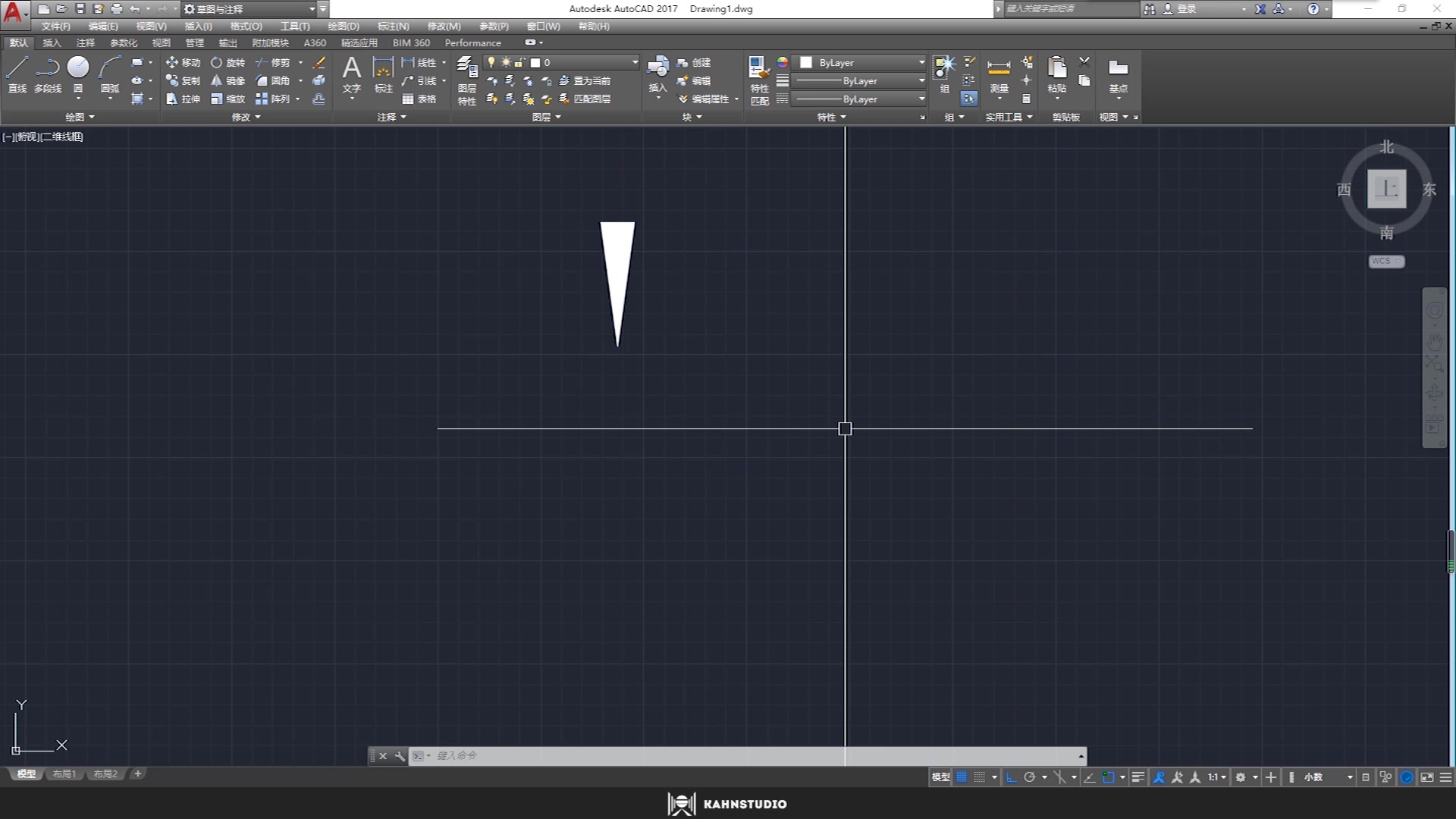
Task: Toggle annotation visibility icon in status bar
Action: (x=1159, y=777)
